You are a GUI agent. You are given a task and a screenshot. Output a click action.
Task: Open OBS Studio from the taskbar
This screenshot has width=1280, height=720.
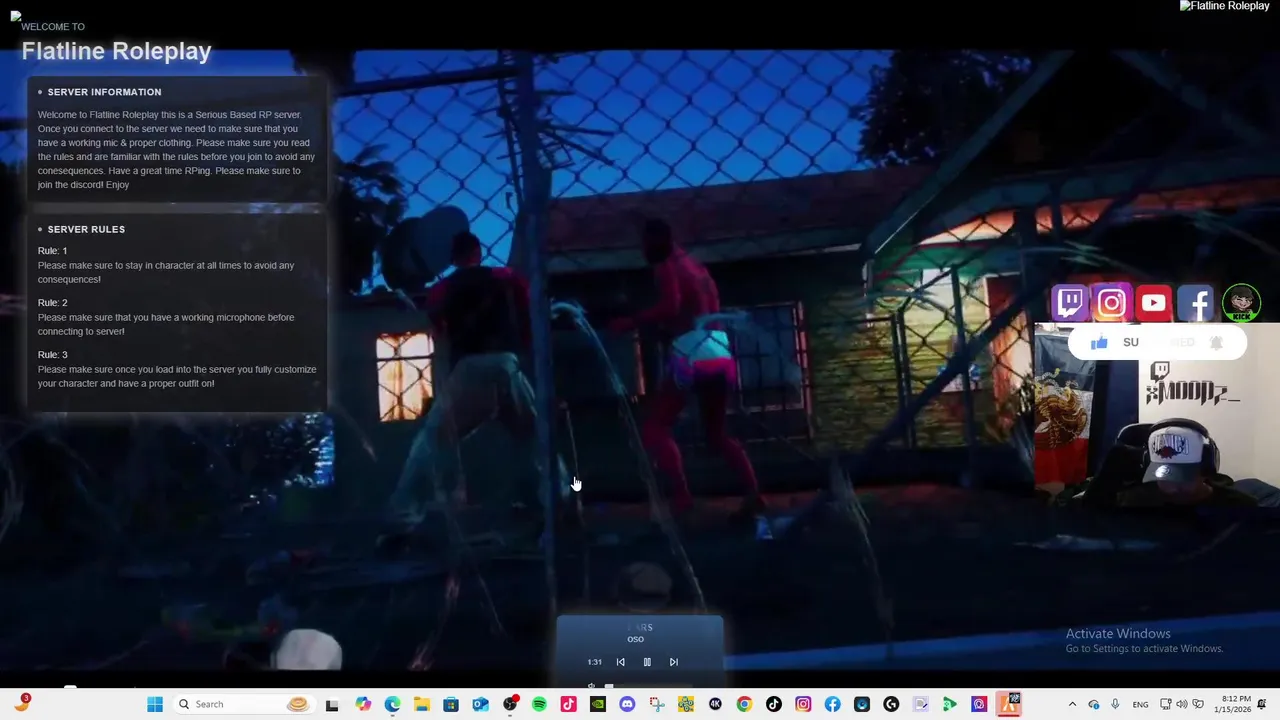coord(510,704)
